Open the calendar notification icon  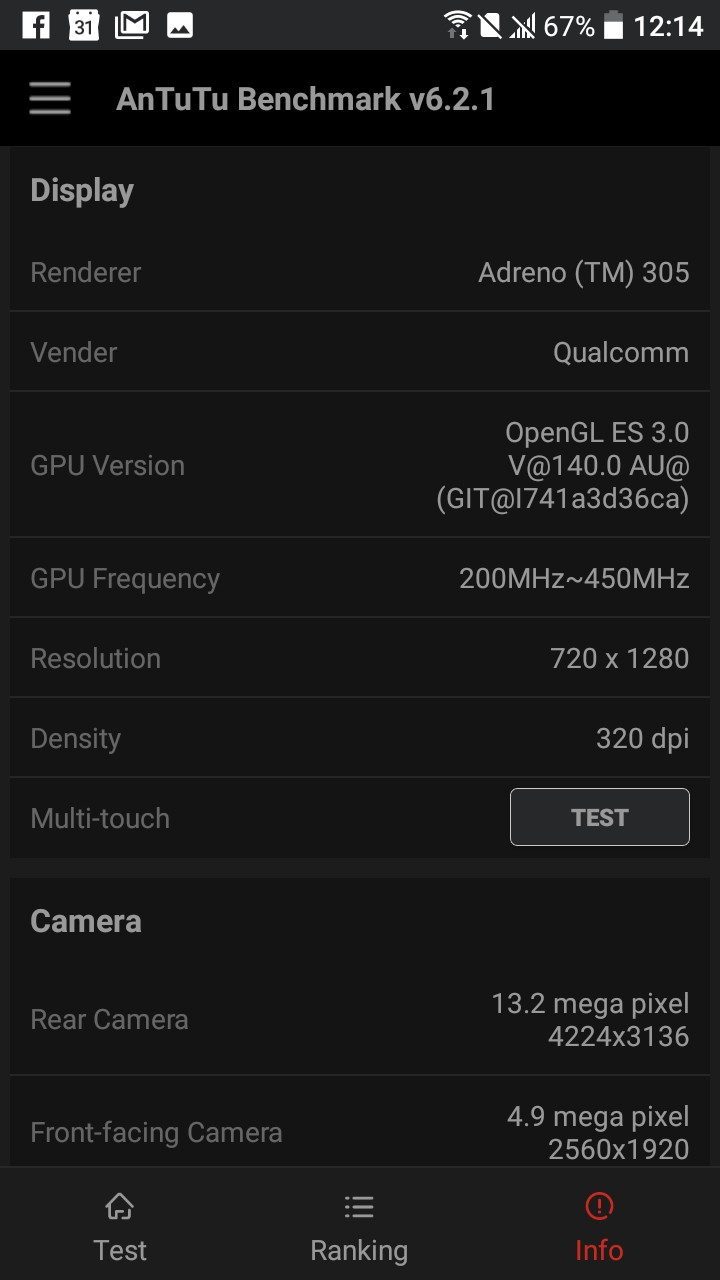click(84, 25)
